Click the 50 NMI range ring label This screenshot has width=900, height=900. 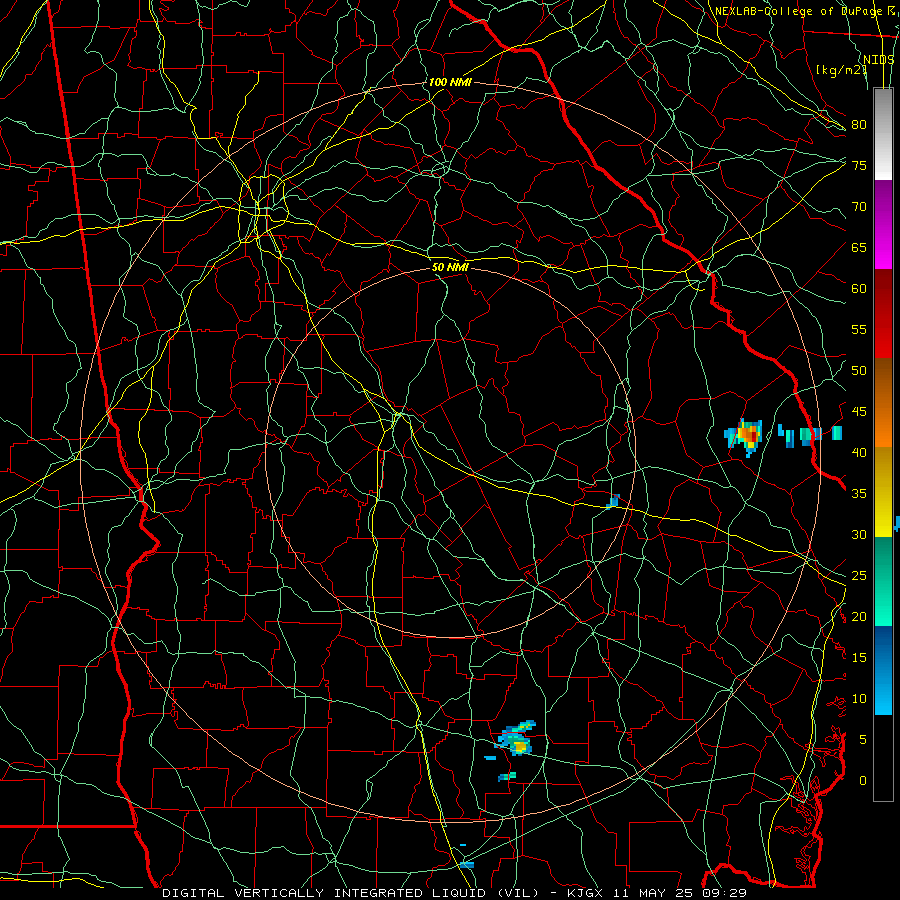pyautogui.click(x=451, y=267)
